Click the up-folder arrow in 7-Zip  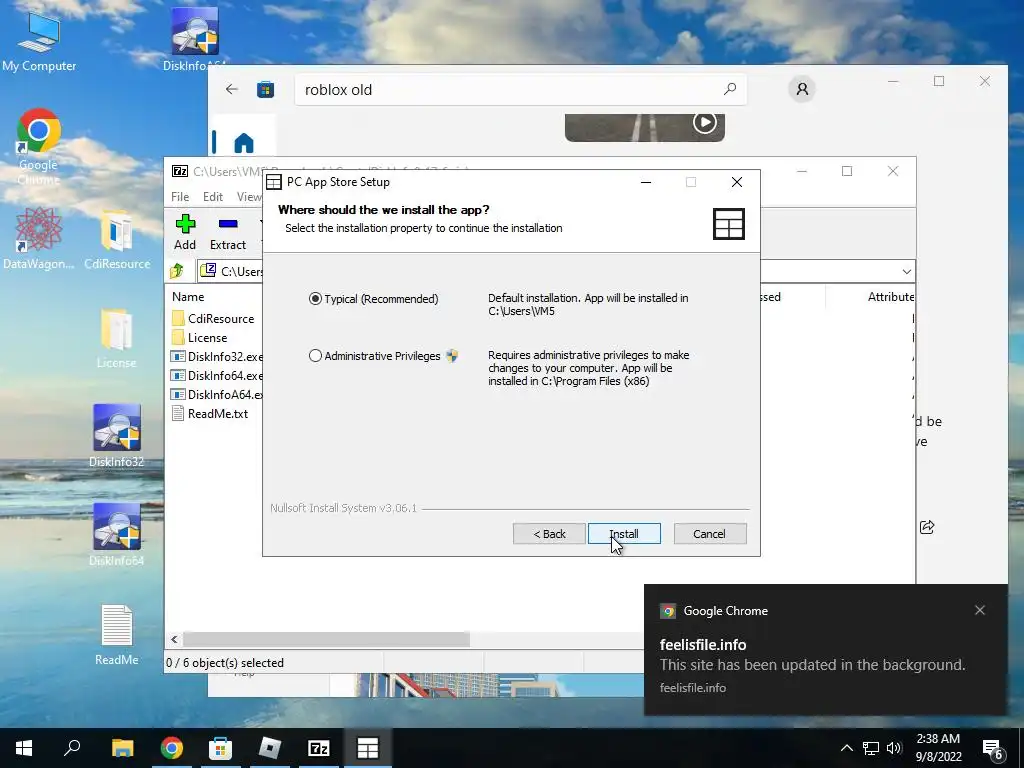pos(177,271)
